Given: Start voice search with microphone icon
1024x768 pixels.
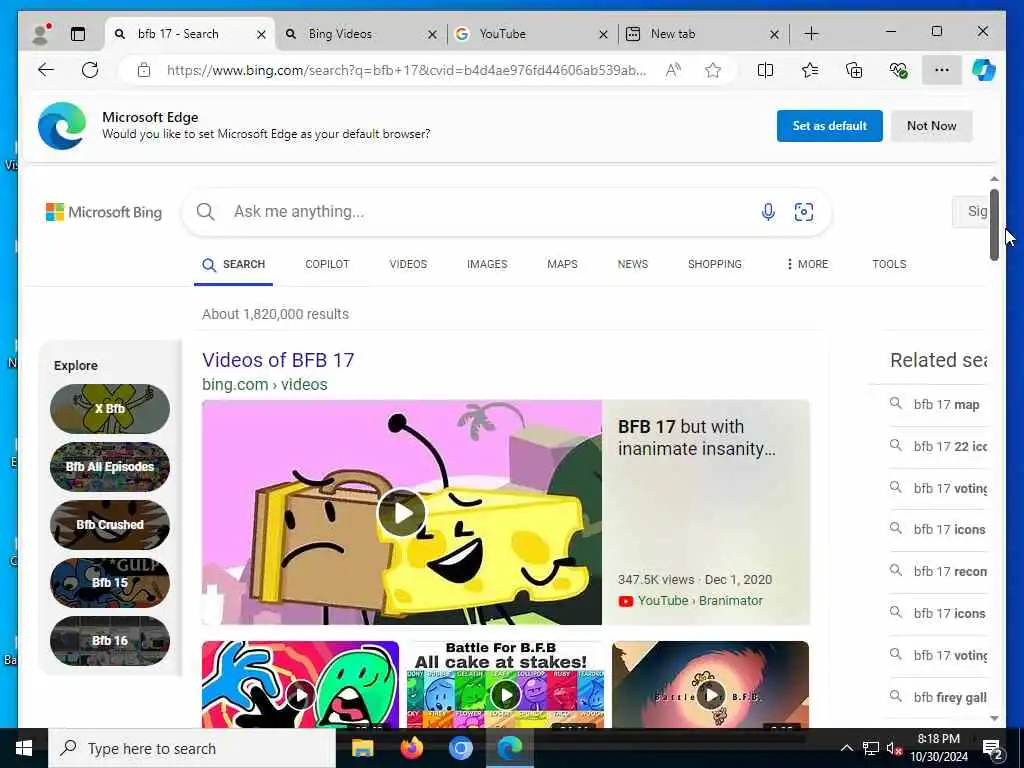Looking at the screenshot, I should tap(768, 212).
